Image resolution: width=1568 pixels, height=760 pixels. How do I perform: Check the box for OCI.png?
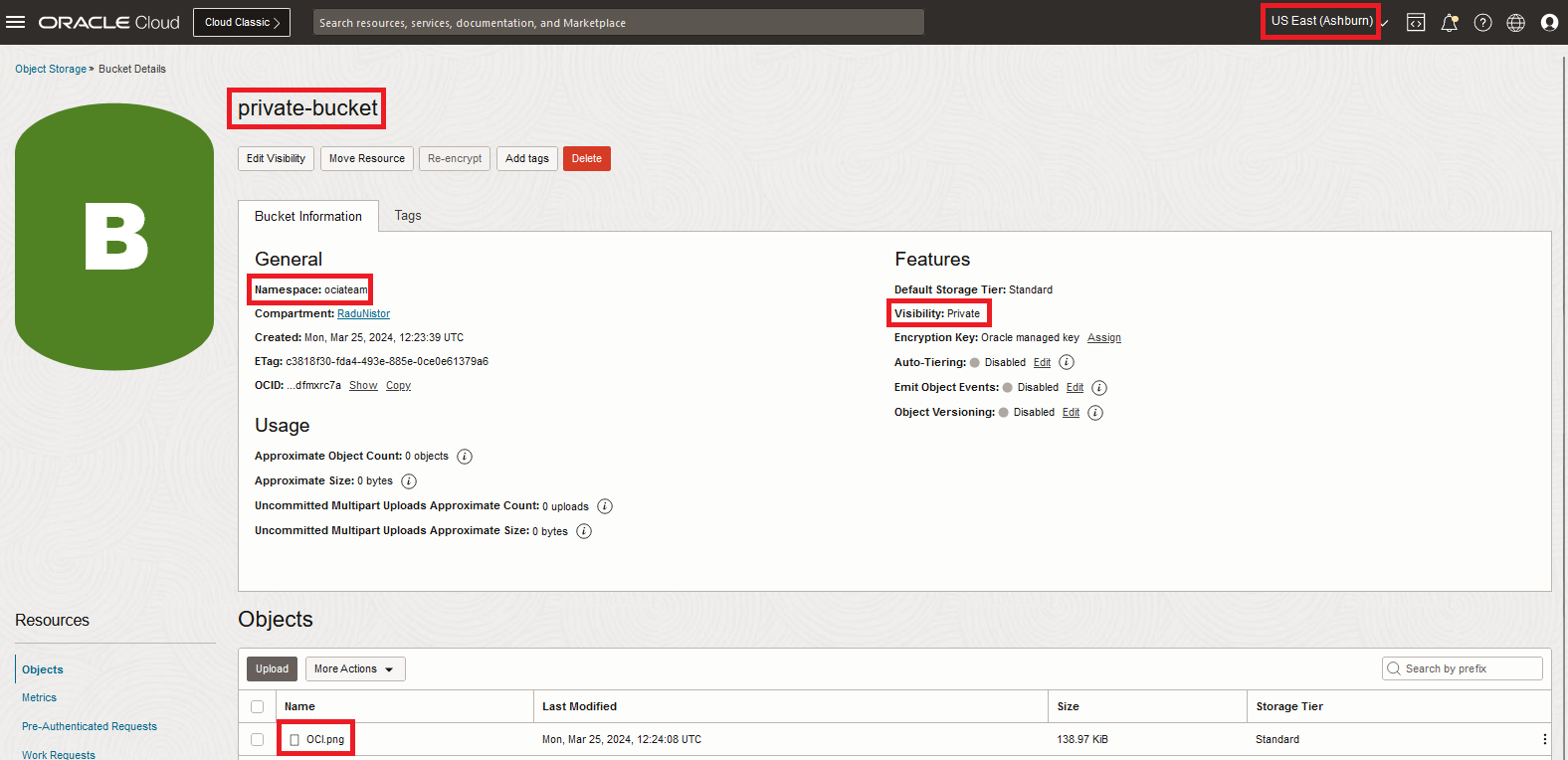[258, 739]
